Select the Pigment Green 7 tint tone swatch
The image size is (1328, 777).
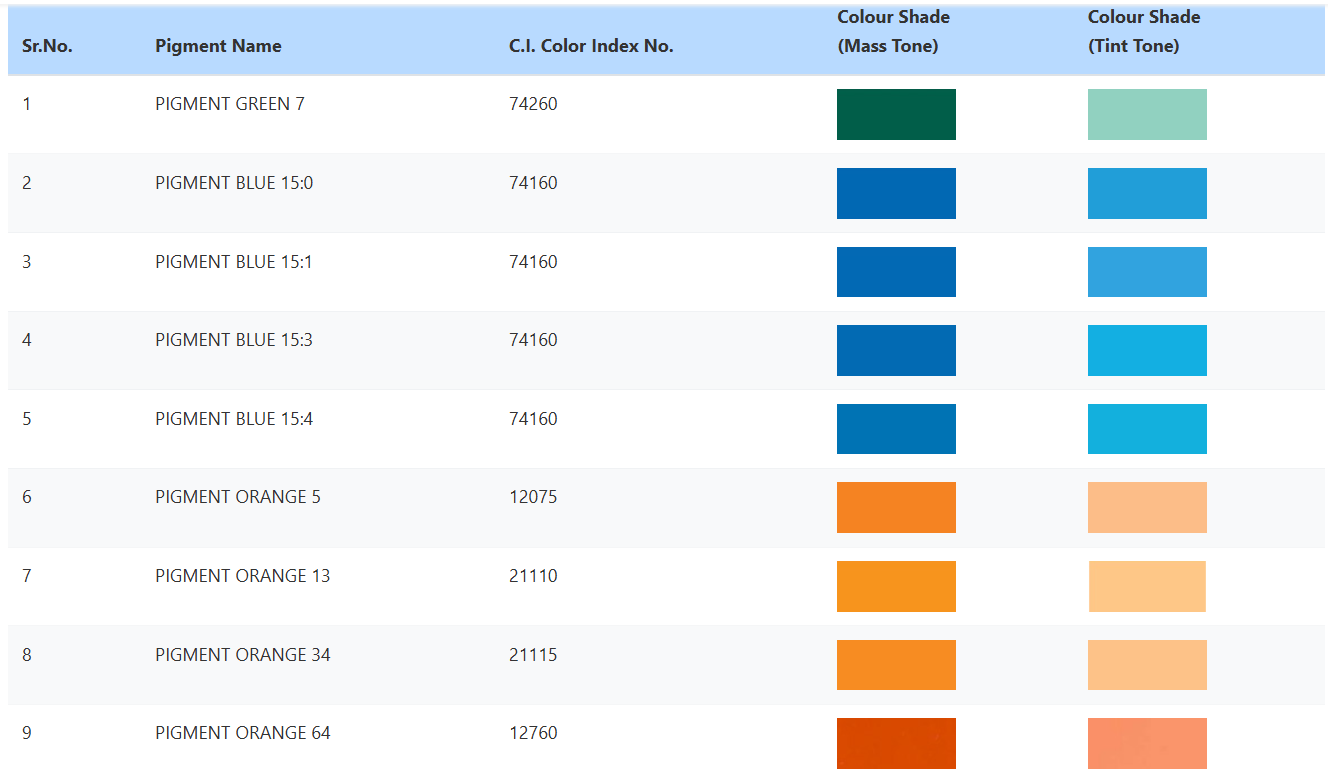click(1147, 114)
